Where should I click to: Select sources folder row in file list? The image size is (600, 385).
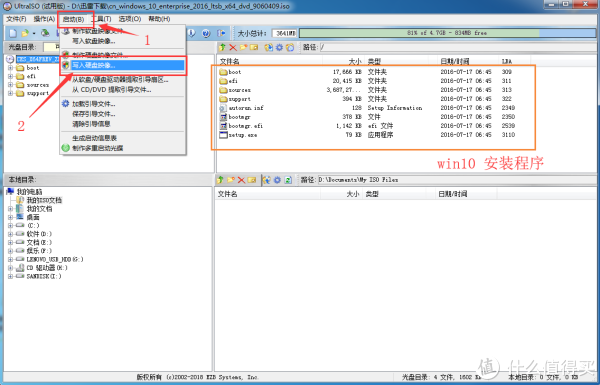coord(367,90)
